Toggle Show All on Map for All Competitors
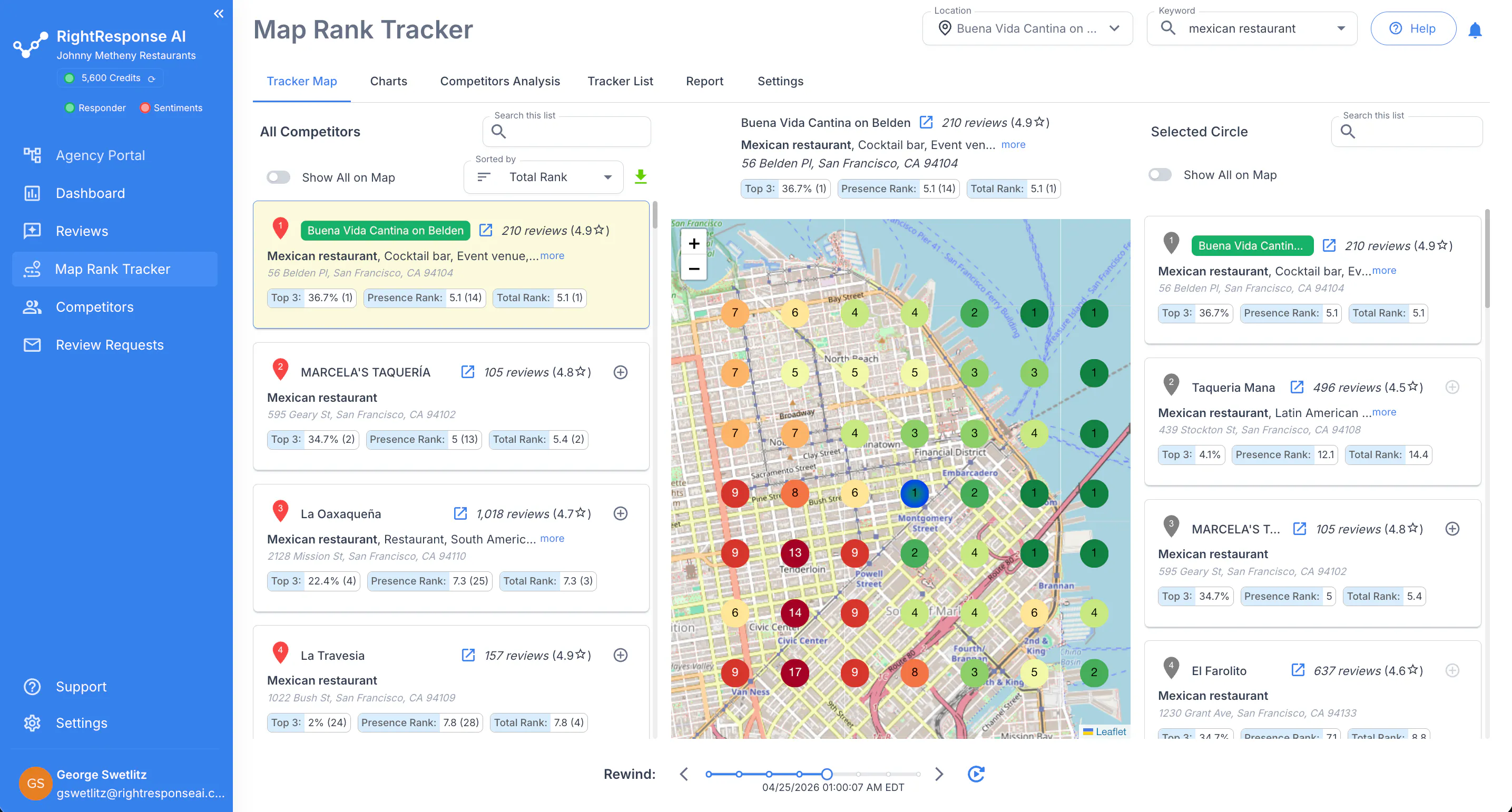The width and height of the screenshot is (1512, 812). (278, 177)
